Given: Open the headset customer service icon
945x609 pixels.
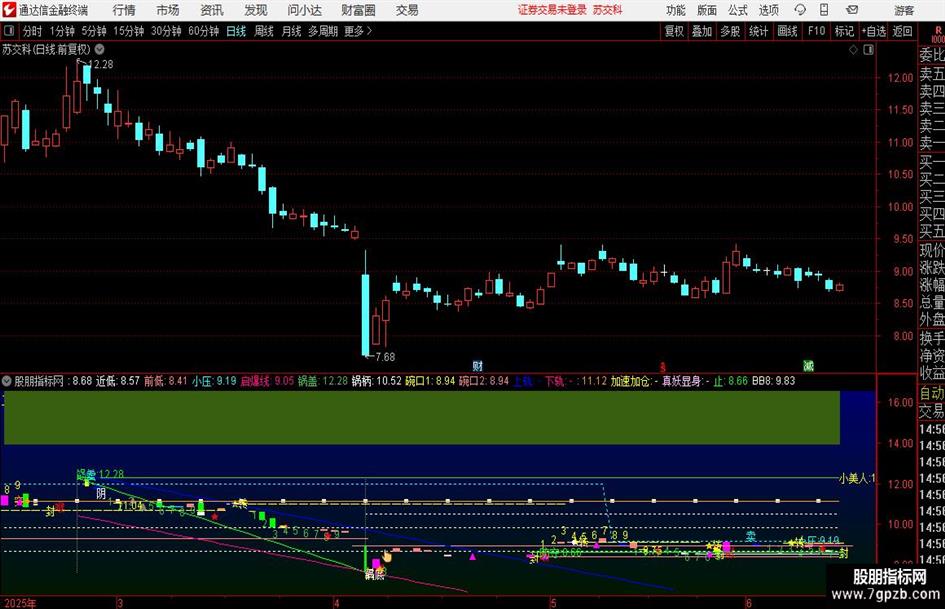Looking at the screenshot, I should 800,10.
